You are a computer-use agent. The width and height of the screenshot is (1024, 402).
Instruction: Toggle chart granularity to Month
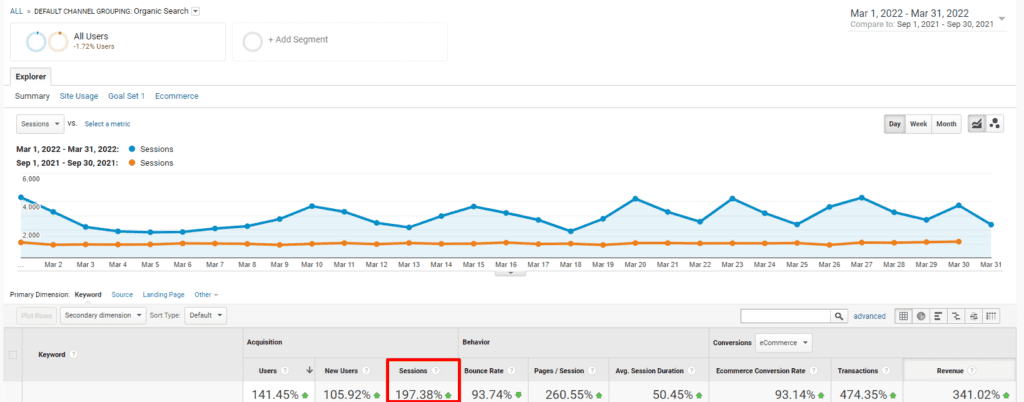coord(946,124)
